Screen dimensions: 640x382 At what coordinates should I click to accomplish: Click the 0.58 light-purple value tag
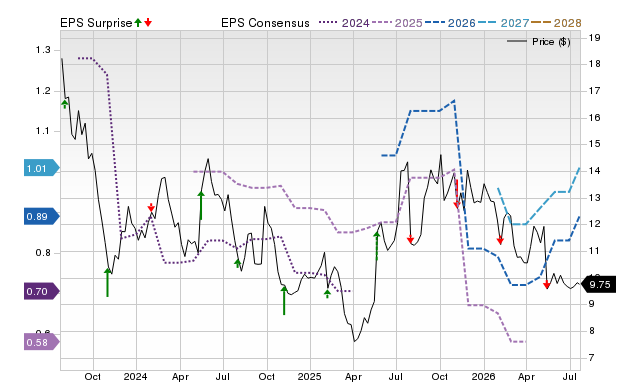click(42, 342)
